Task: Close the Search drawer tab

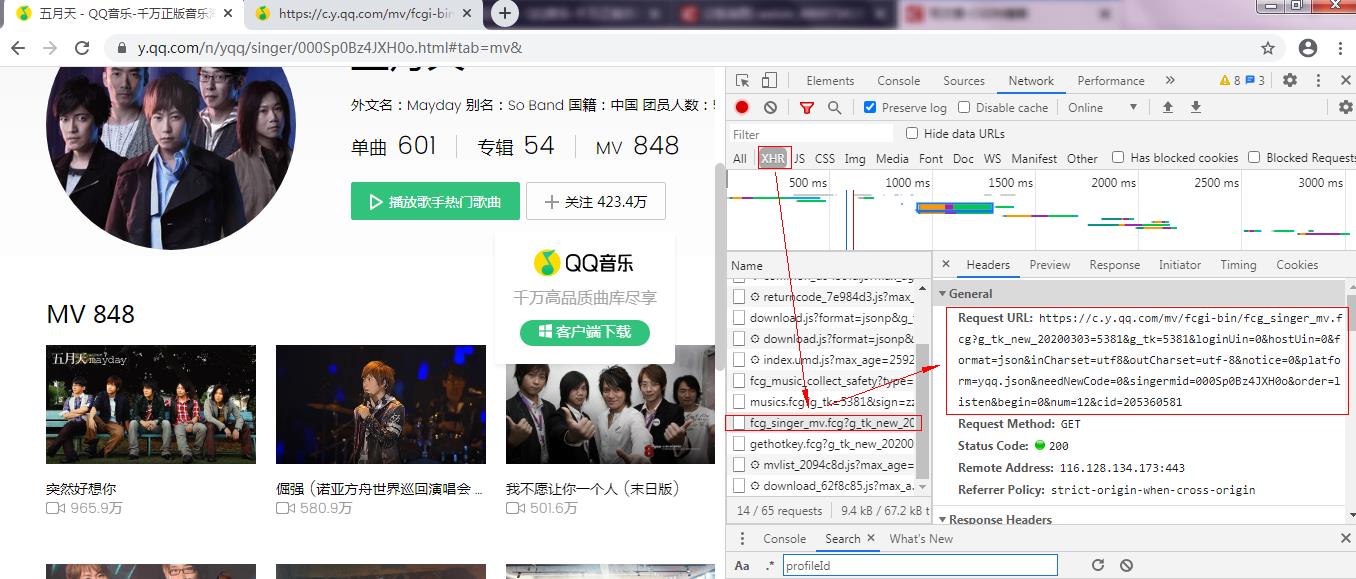Action: click(x=871, y=538)
